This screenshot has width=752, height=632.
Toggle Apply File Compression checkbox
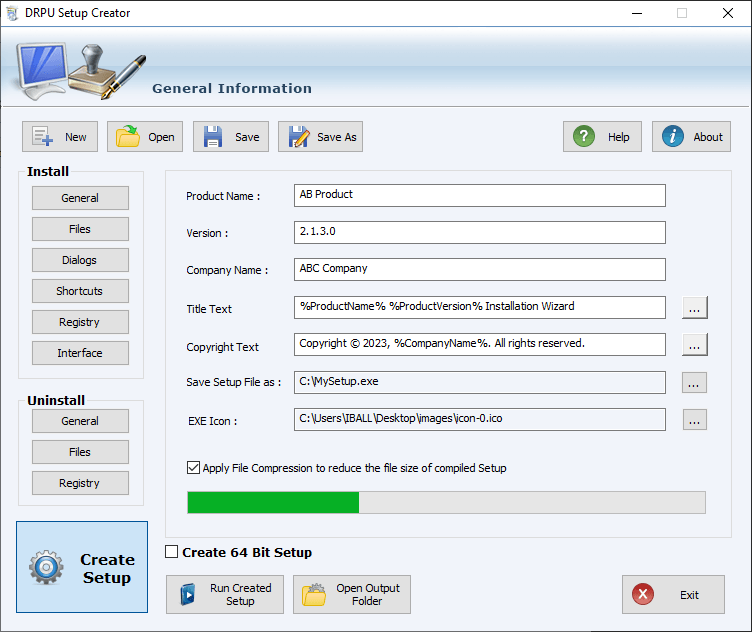tap(193, 468)
